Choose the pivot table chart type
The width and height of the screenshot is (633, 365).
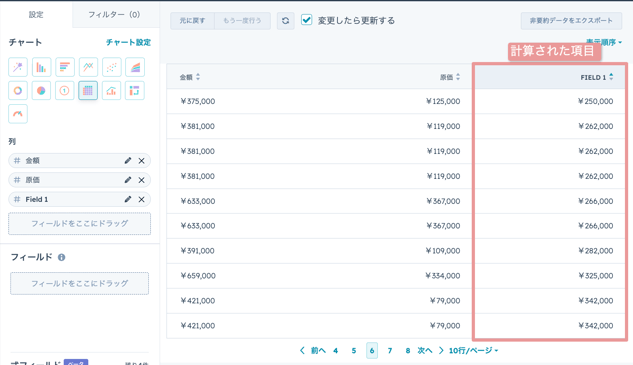pos(135,90)
